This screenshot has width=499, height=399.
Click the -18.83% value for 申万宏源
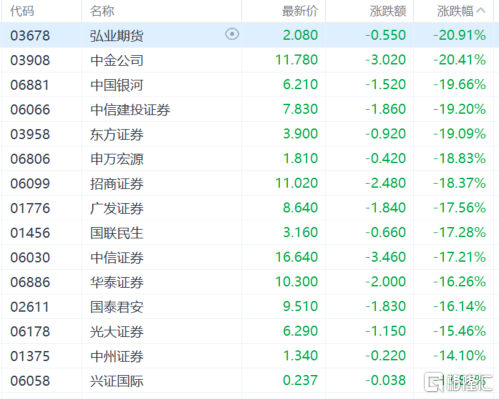click(460, 159)
